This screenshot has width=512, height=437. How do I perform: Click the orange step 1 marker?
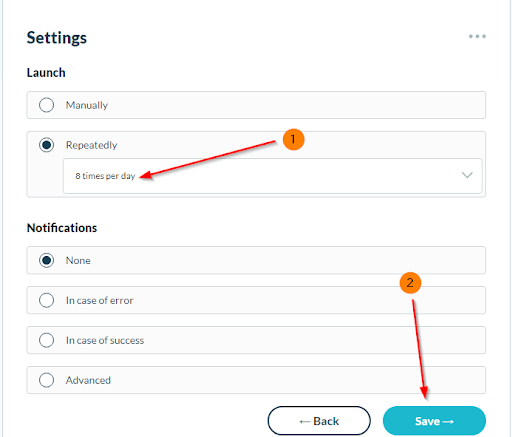293,139
